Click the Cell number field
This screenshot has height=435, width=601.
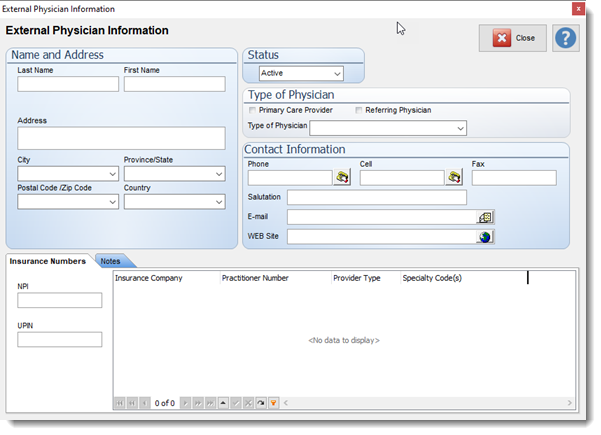point(402,178)
